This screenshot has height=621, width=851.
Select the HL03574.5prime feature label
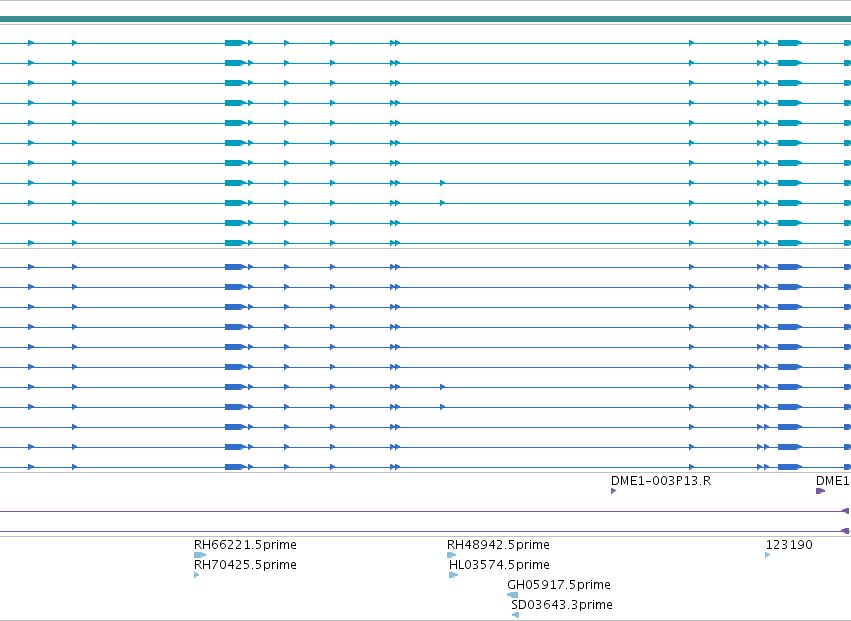coord(499,565)
